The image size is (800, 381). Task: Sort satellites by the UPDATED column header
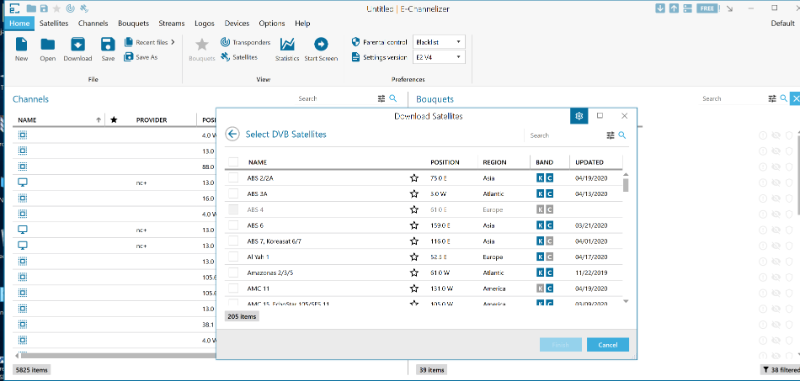(x=589, y=162)
